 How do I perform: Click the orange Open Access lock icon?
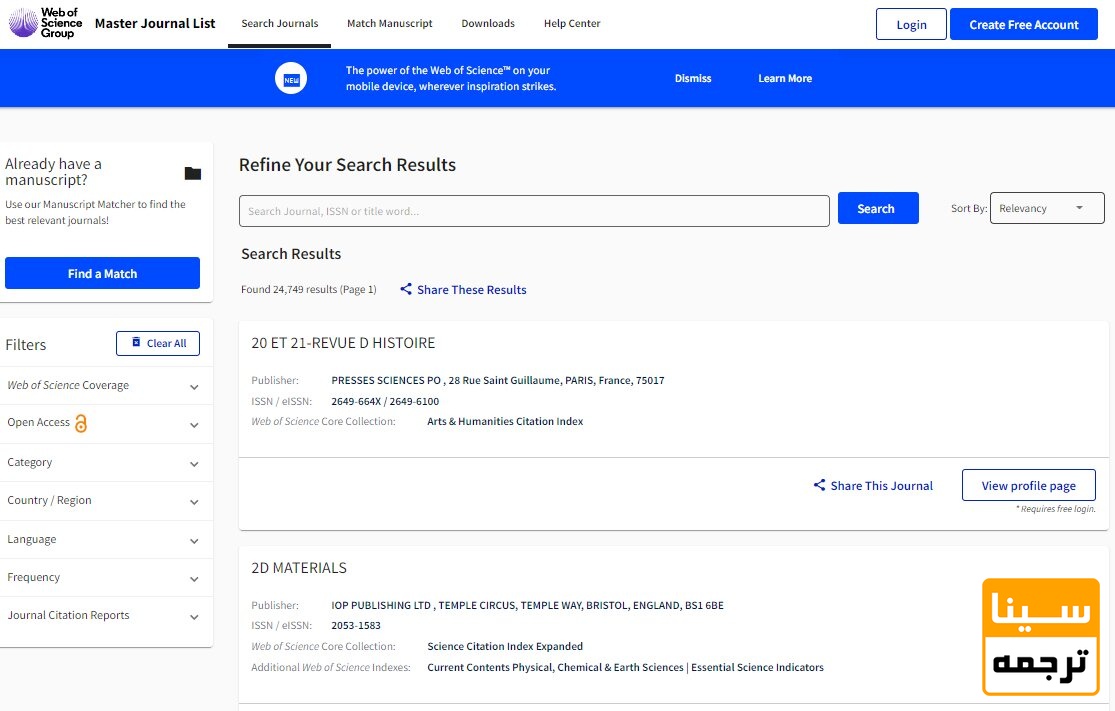[81, 423]
